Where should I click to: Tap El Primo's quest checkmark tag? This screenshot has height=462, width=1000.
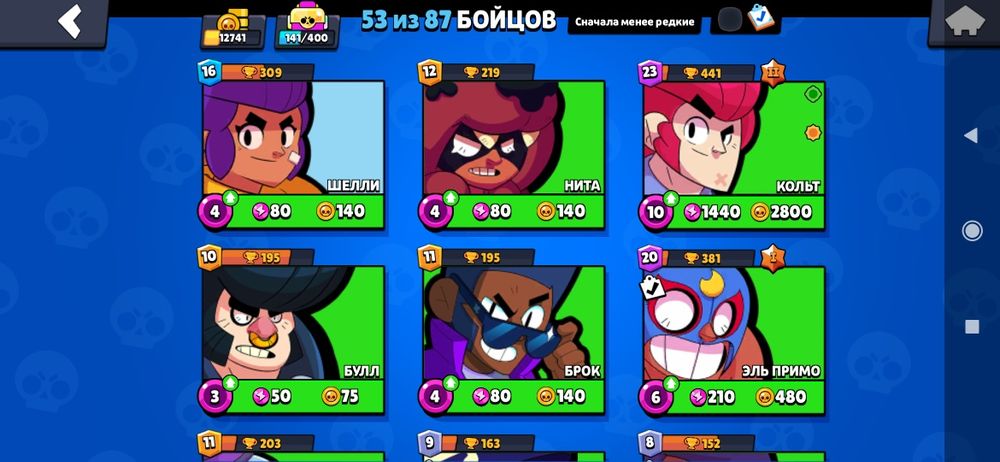coord(652,288)
